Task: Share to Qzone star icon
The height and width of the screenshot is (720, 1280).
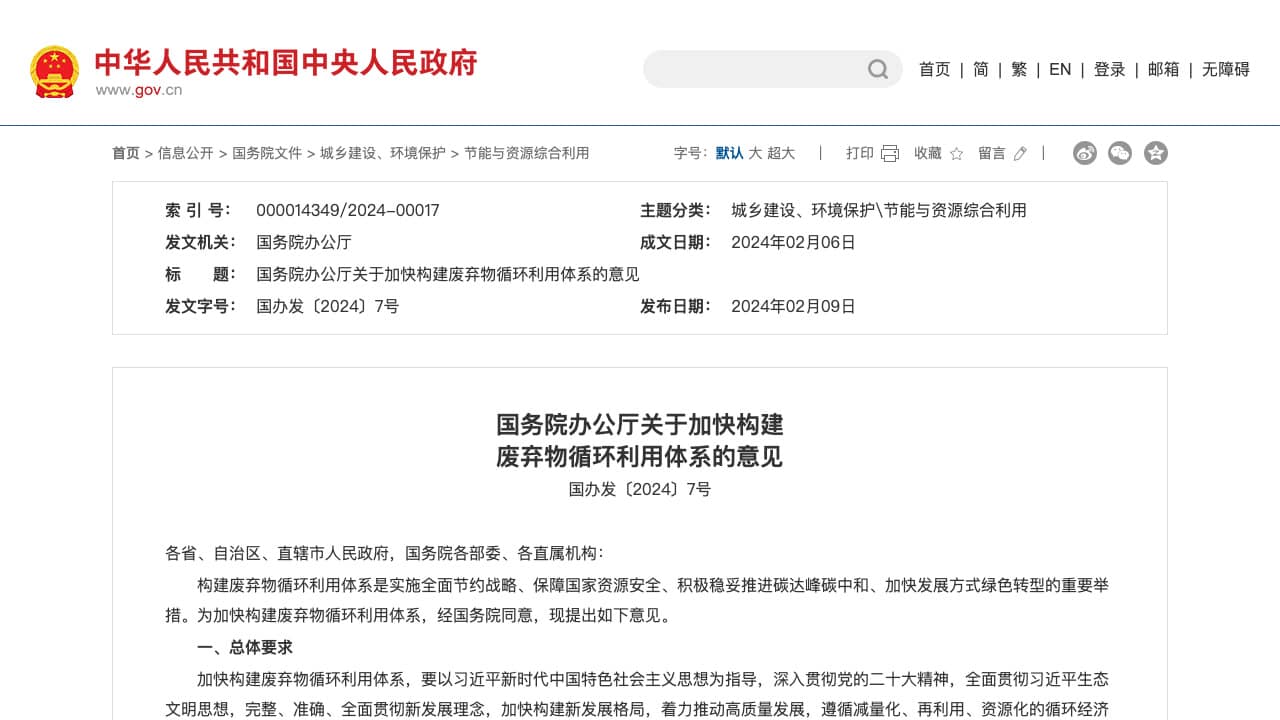Action: coord(1156,153)
